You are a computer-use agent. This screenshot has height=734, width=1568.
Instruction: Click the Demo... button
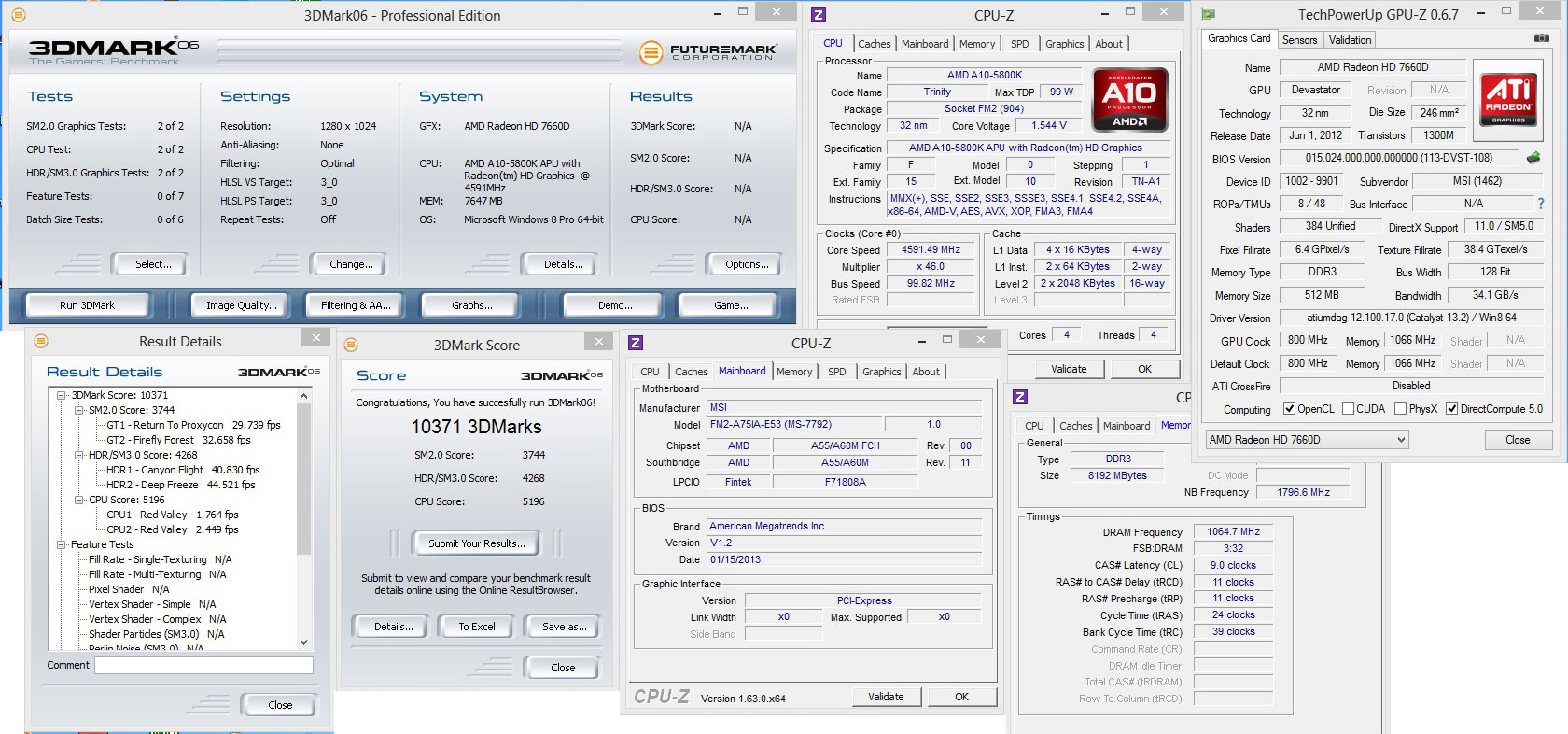tap(615, 305)
